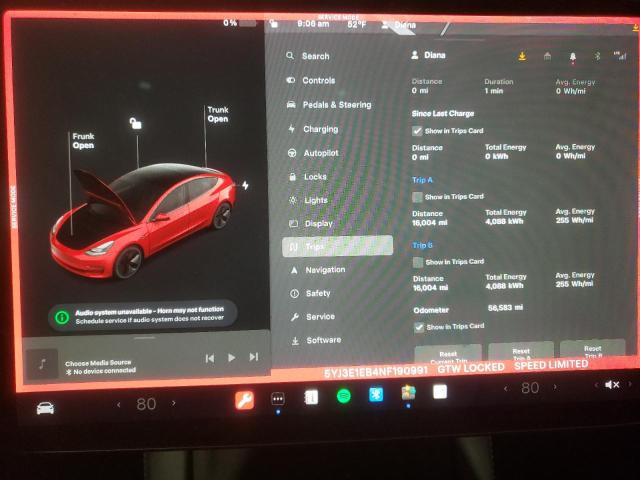Enable Show in Trips Card for Trip A
The width and height of the screenshot is (640, 480).
418,197
